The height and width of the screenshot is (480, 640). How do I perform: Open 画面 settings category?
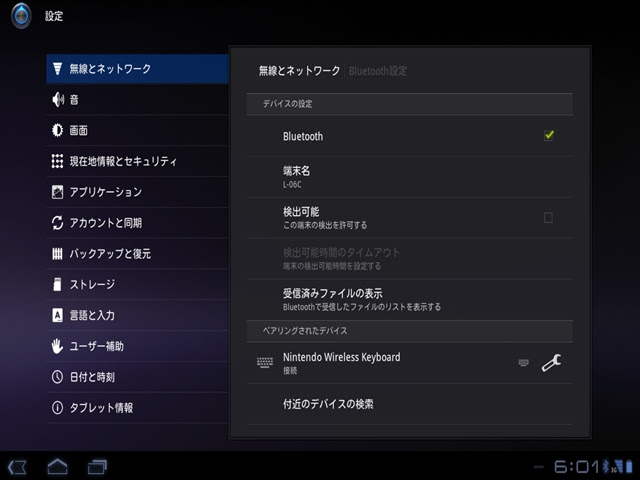138,130
